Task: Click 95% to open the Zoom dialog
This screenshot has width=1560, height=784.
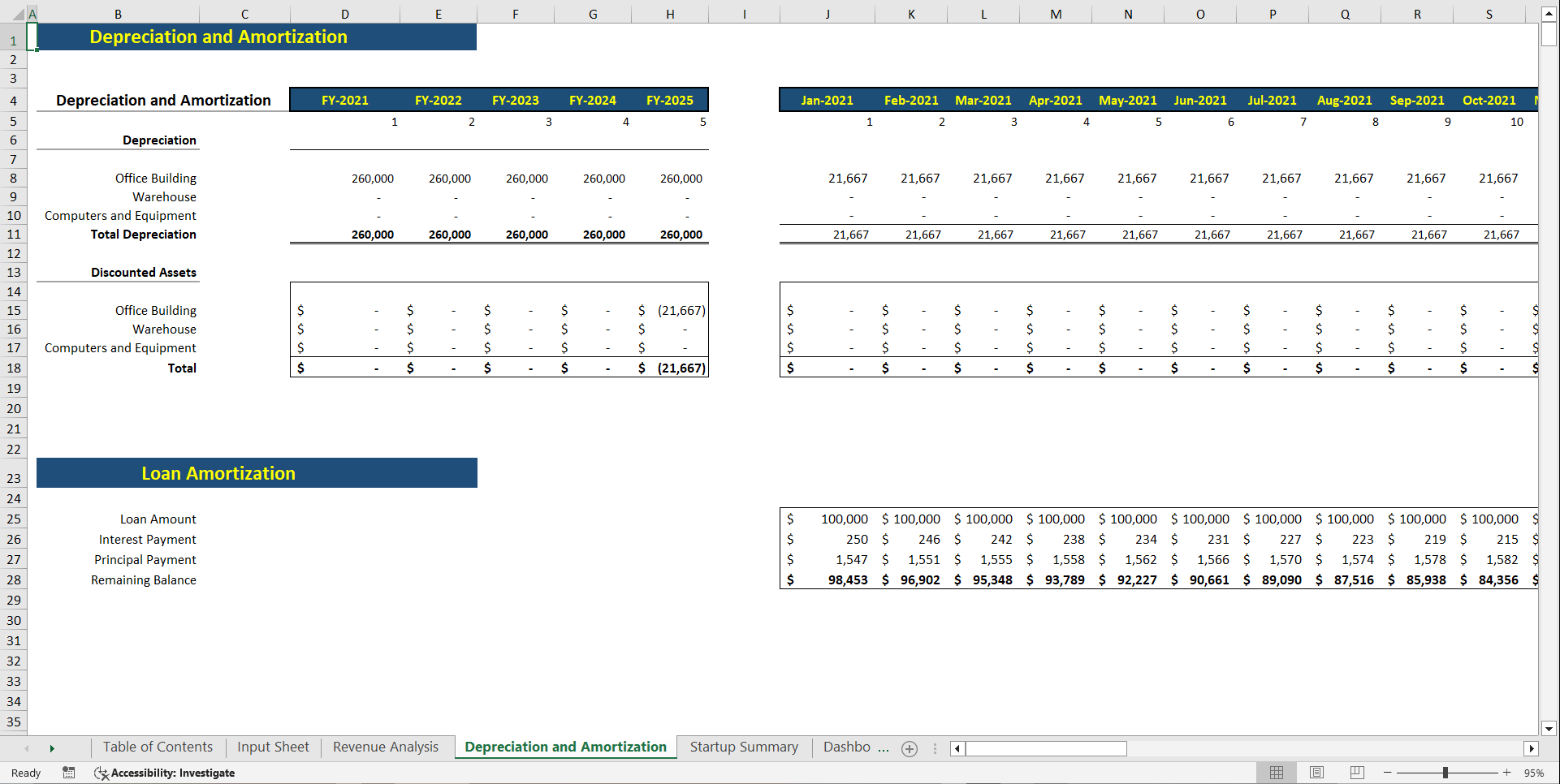Action: (x=1536, y=773)
